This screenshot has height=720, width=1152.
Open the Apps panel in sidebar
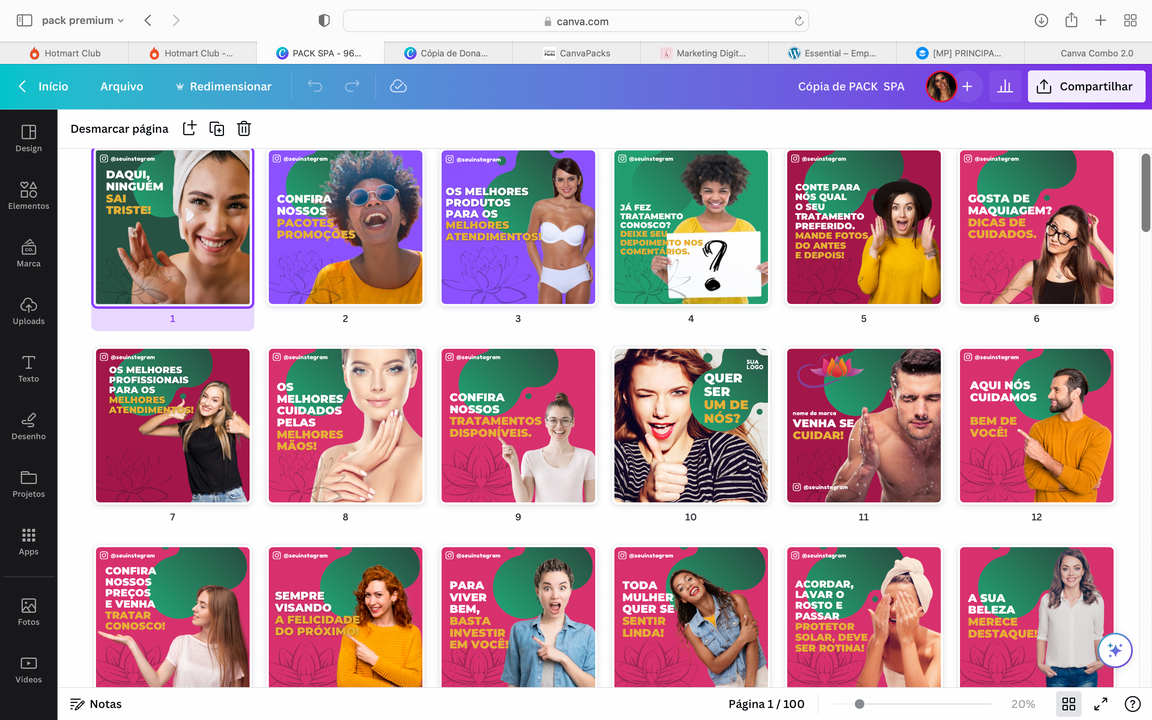coord(28,541)
